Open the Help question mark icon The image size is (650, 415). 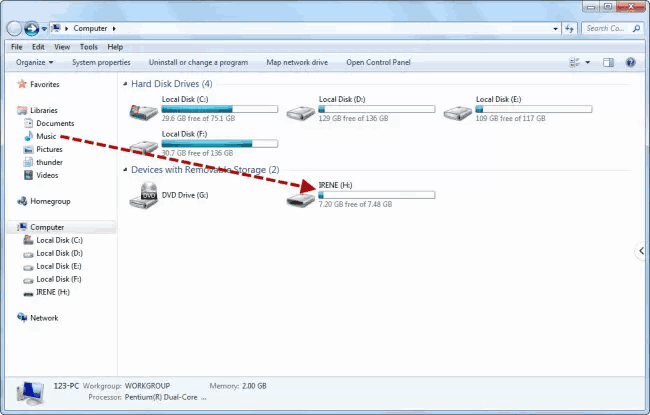coord(631,62)
